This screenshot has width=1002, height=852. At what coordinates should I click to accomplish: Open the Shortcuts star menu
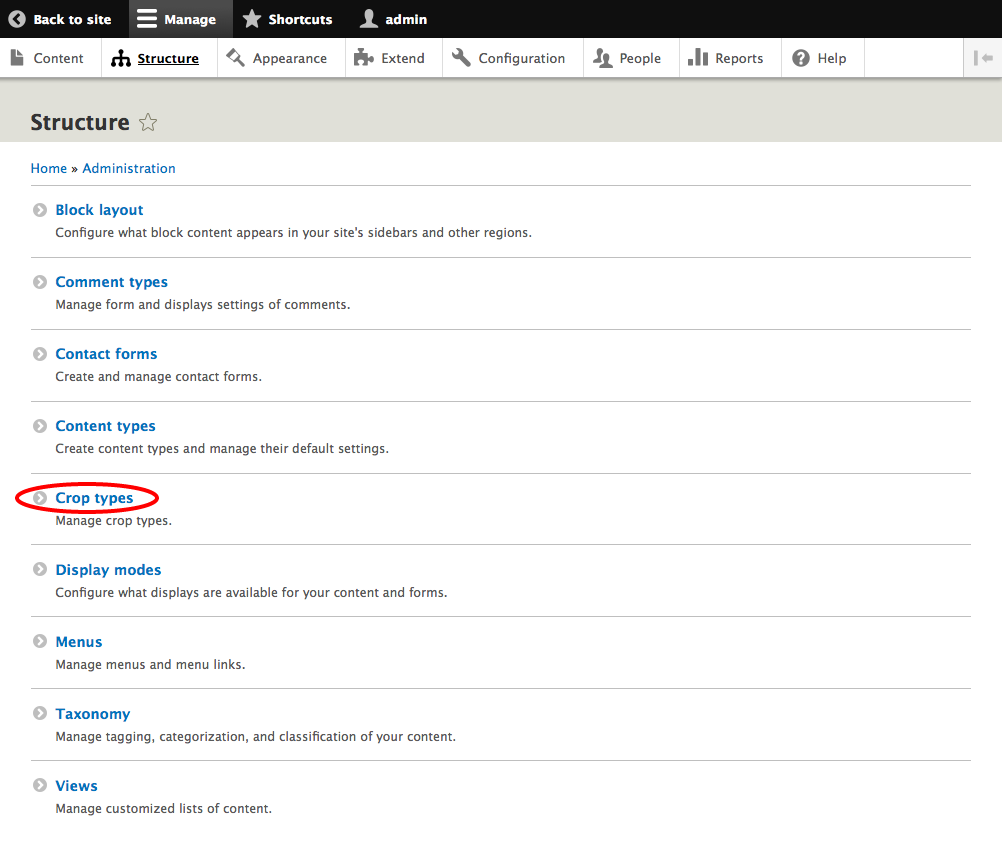point(288,19)
